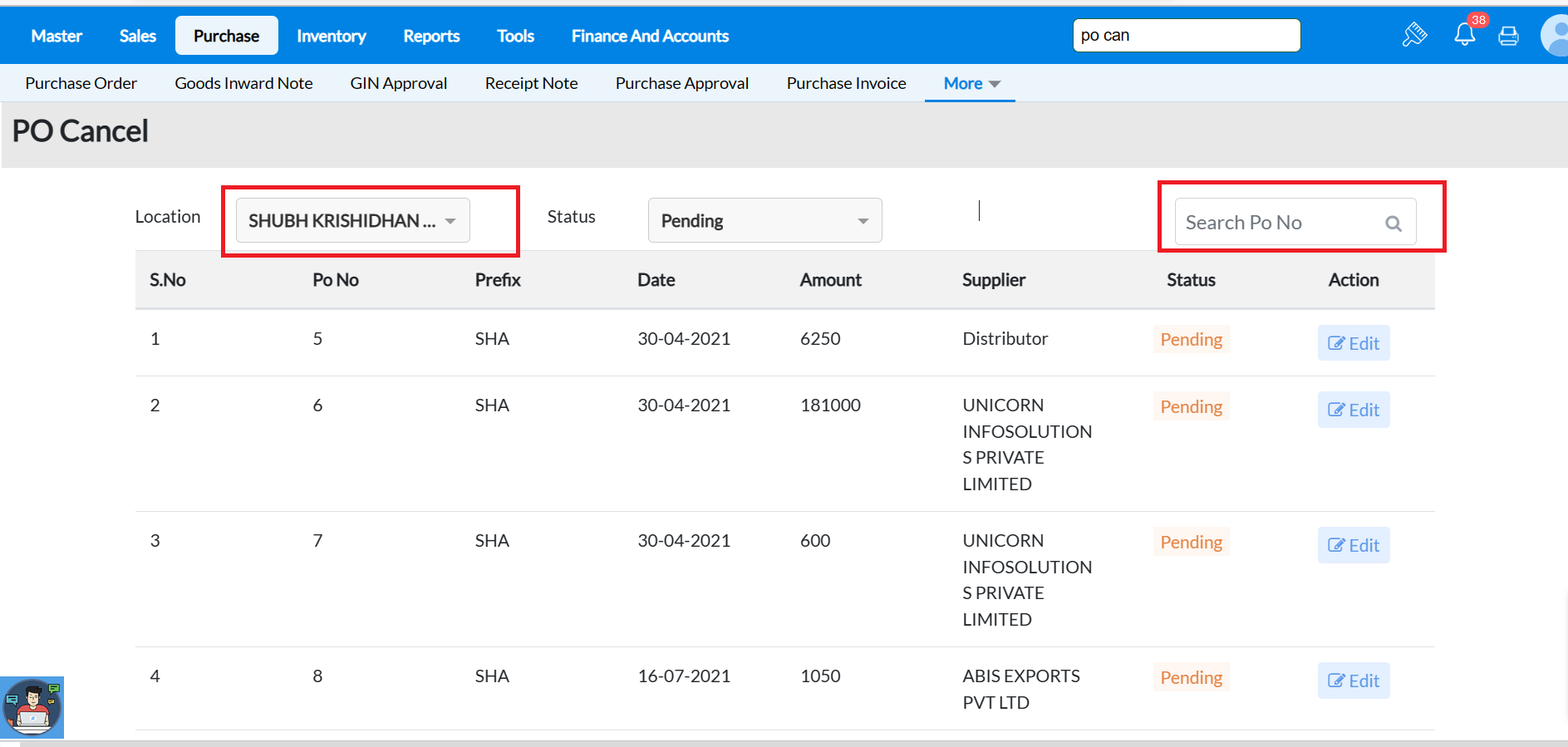1568x747 pixels.
Task: Switch to Goods Inward Note tab
Action: pyautogui.click(x=243, y=83)
